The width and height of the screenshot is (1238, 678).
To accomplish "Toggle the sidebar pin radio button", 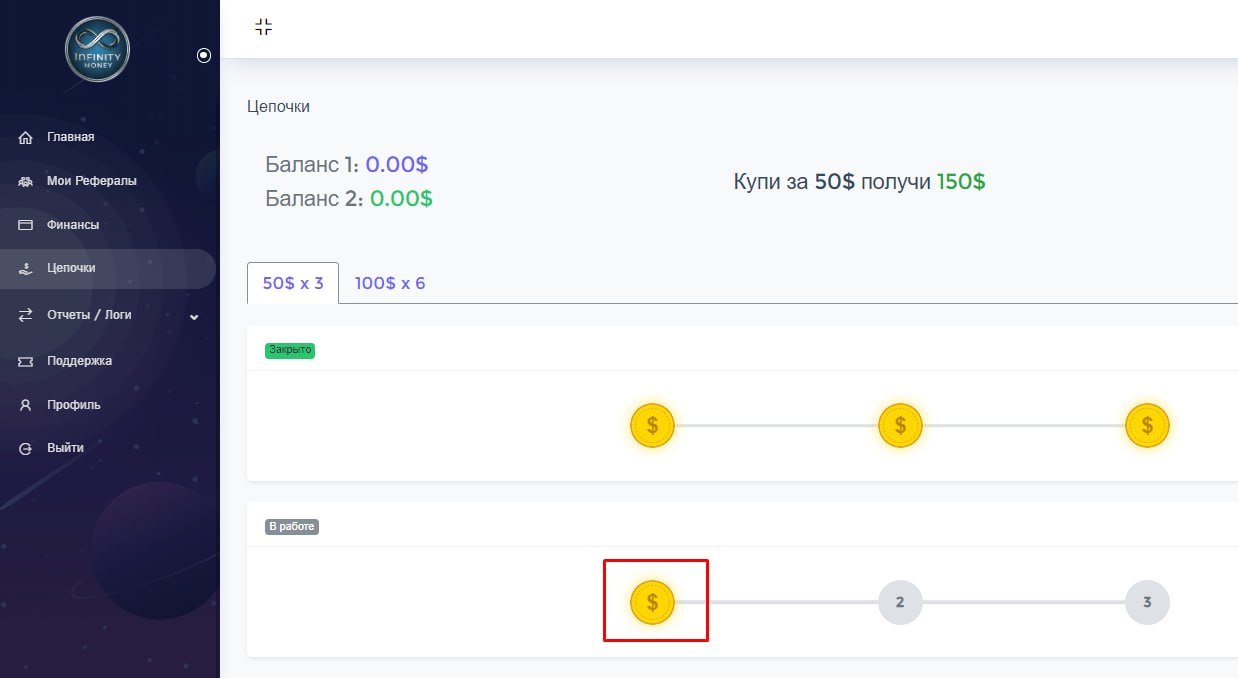I will [204, 56].
